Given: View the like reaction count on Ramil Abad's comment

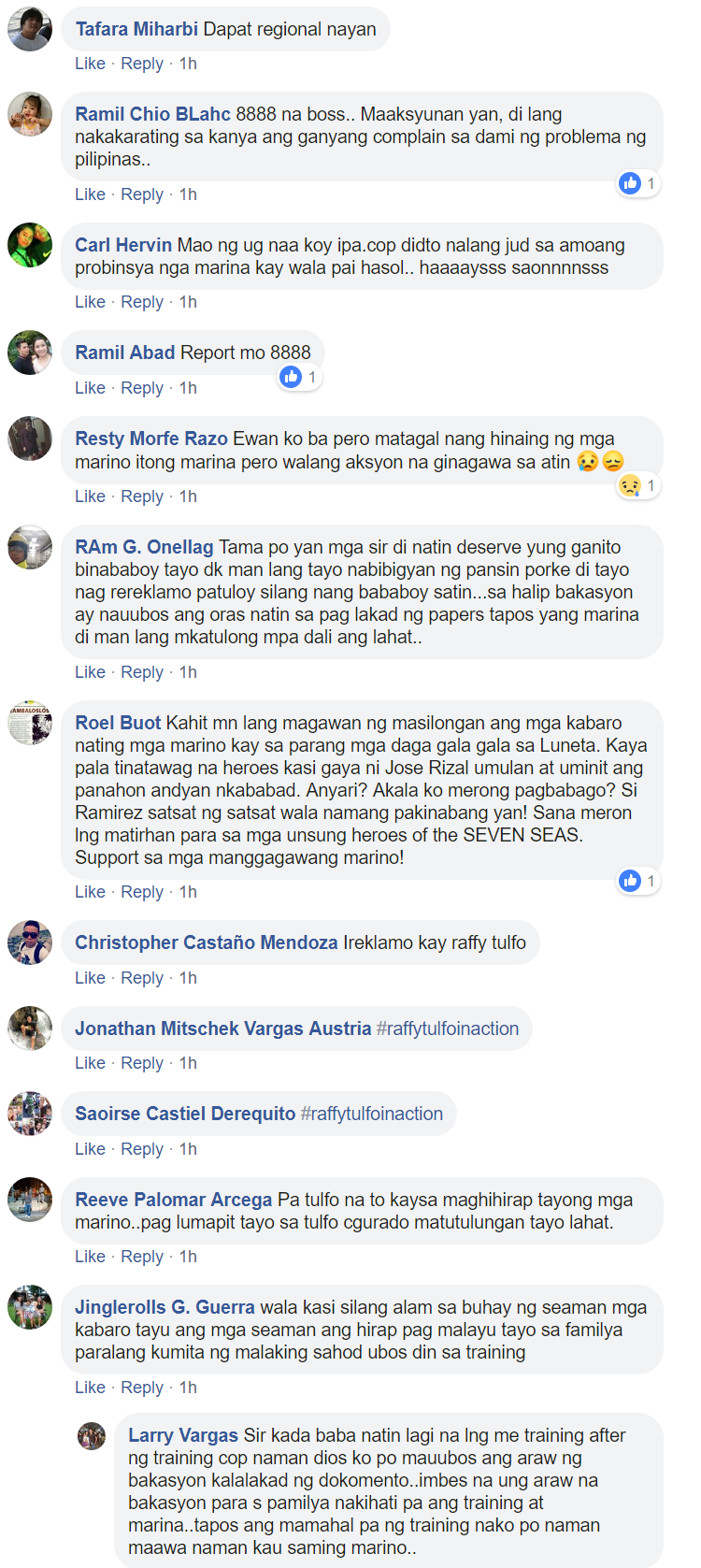Looking at the screenshot, I should 311,377.
